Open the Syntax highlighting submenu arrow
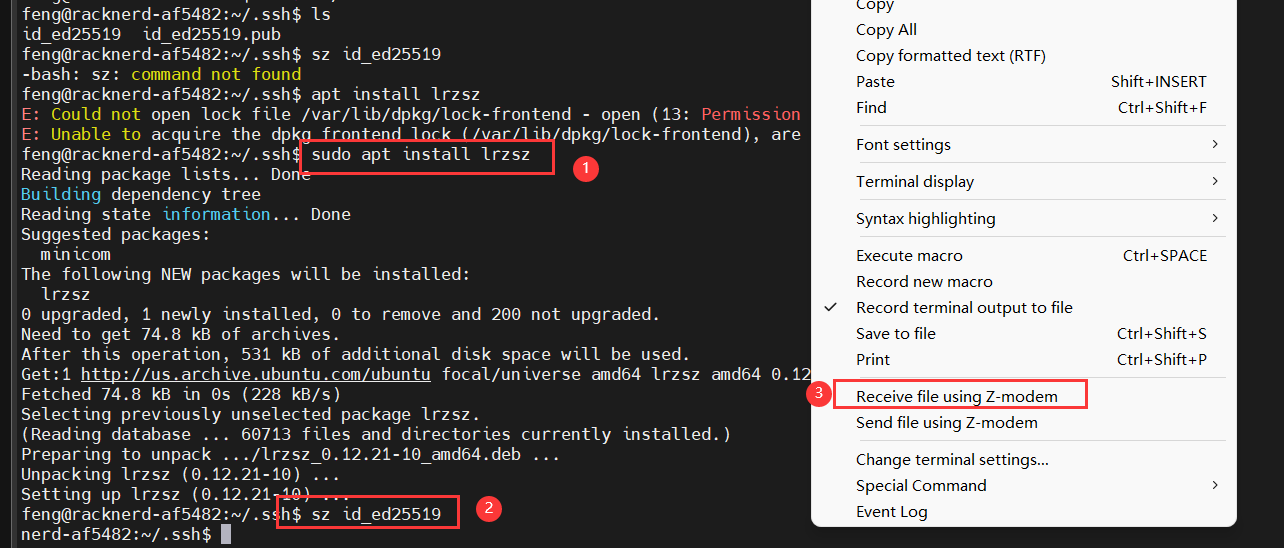This screenshot has height=548, width=1284. (x=1215, y=219)
